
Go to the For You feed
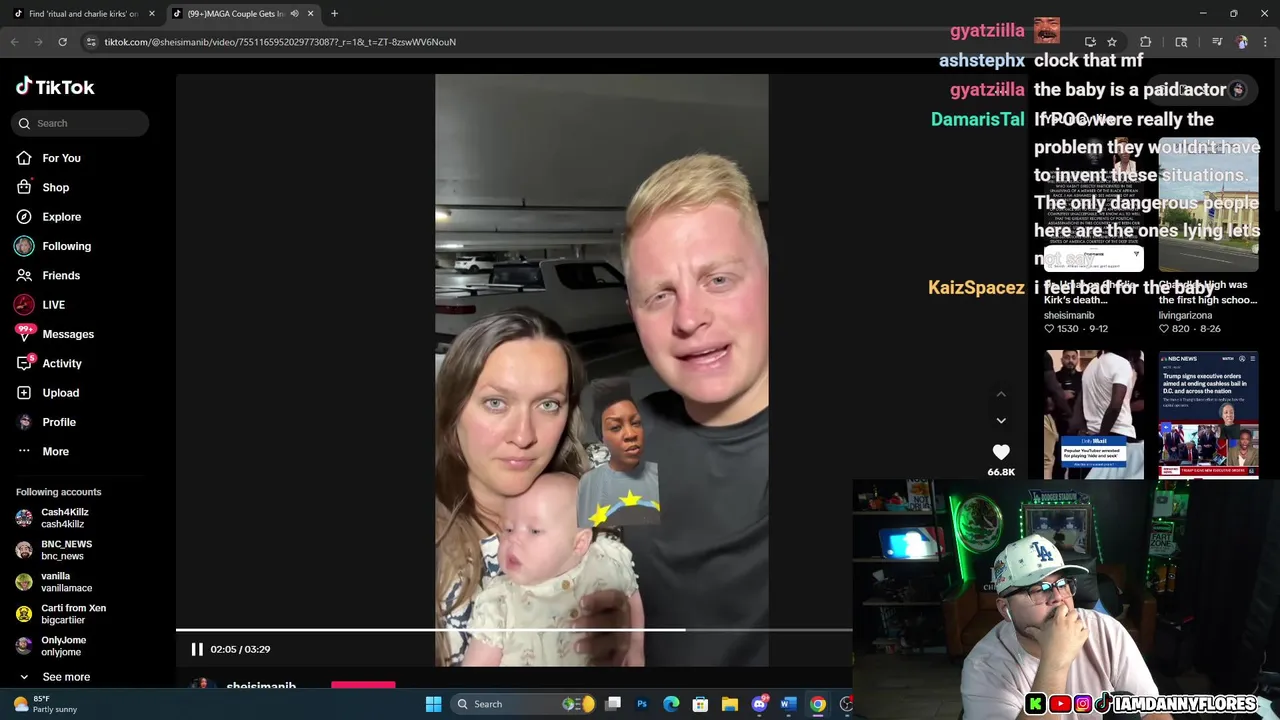pyautogui.click(x=61, y=158)
